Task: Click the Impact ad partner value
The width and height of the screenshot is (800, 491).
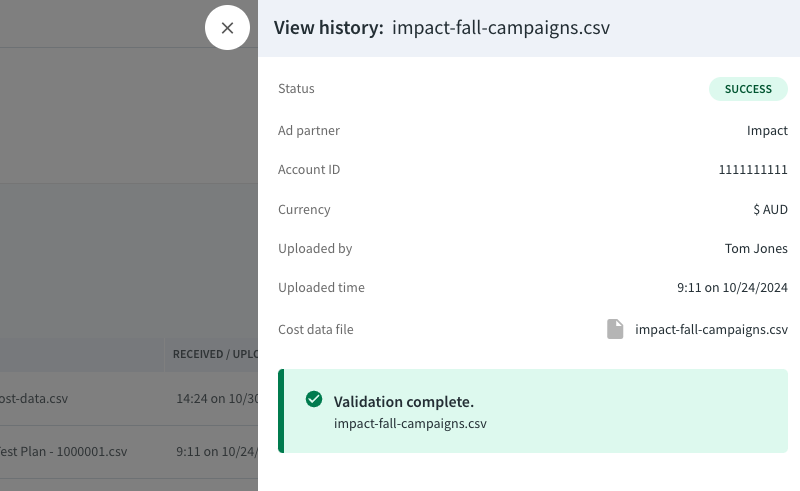Action: (767, 131)
